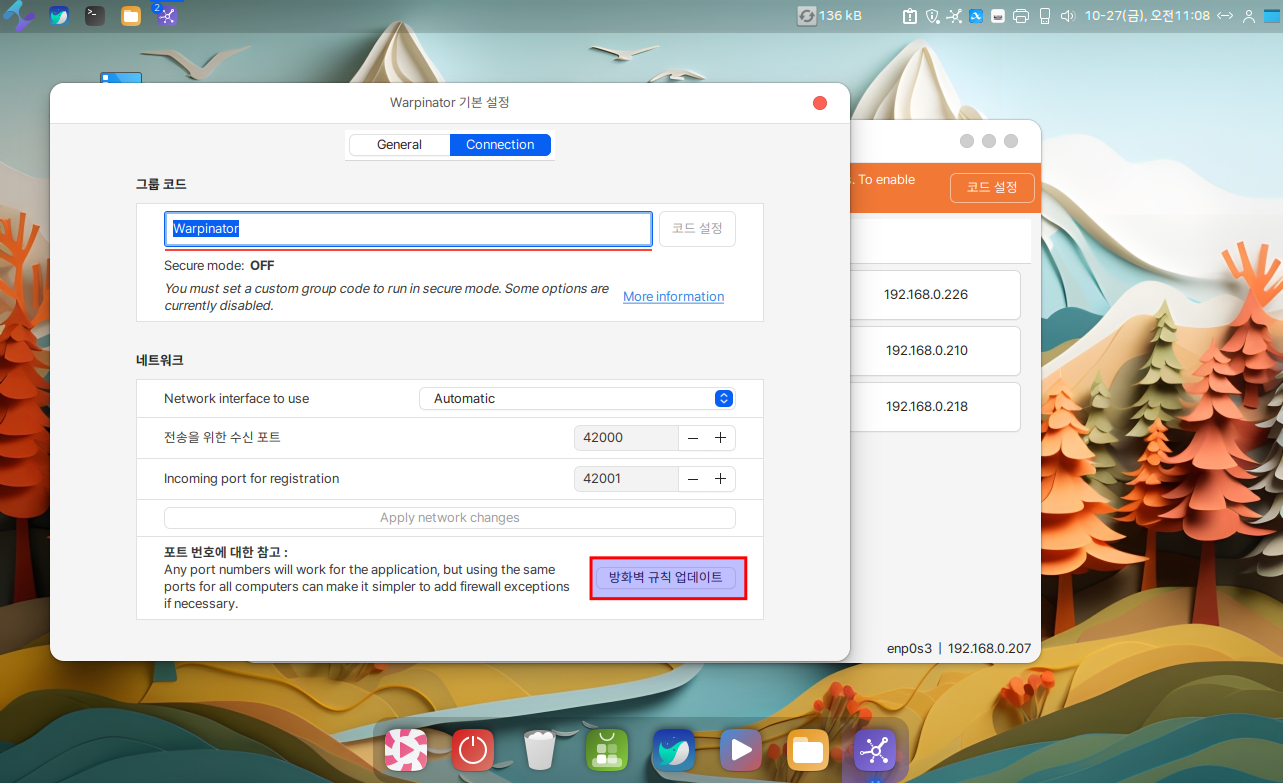
Task: Increase the 42000 transfer port with plus
Action: (720, 438)
